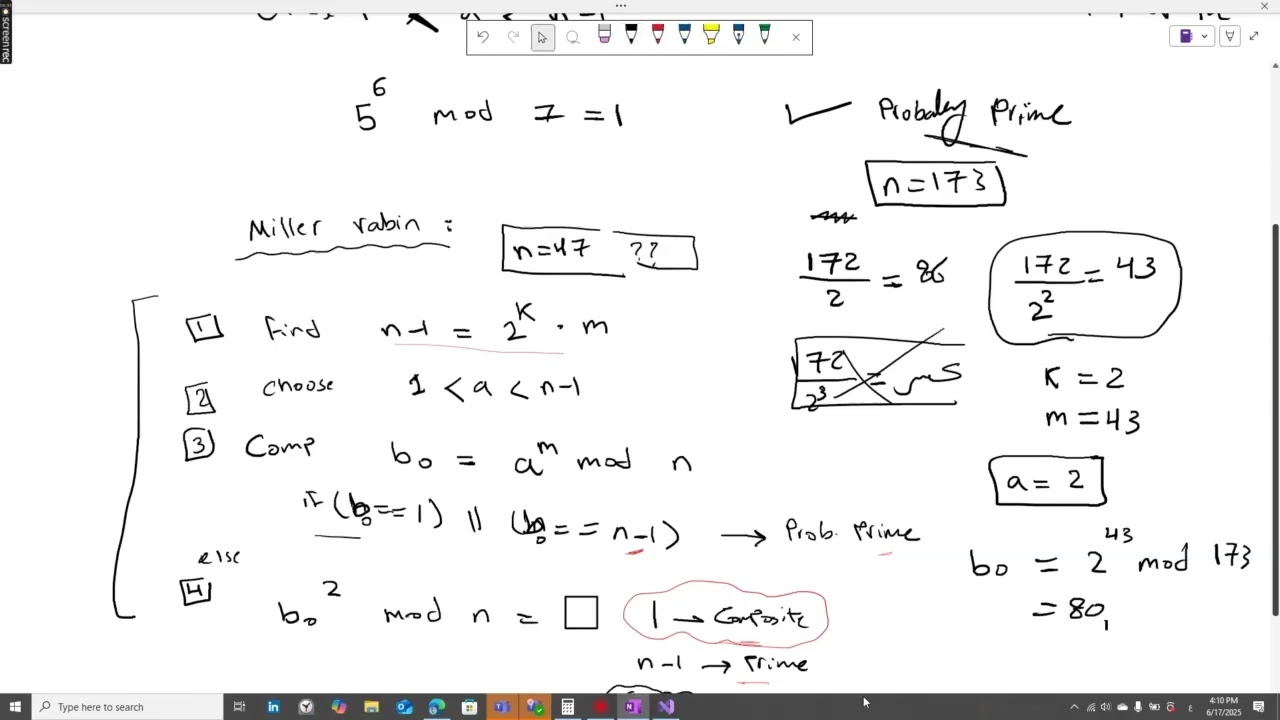Viewport: 1280px width, 720px height.
Task: Click the vertical scrollbar on the right
Action: click(1275, 420)
